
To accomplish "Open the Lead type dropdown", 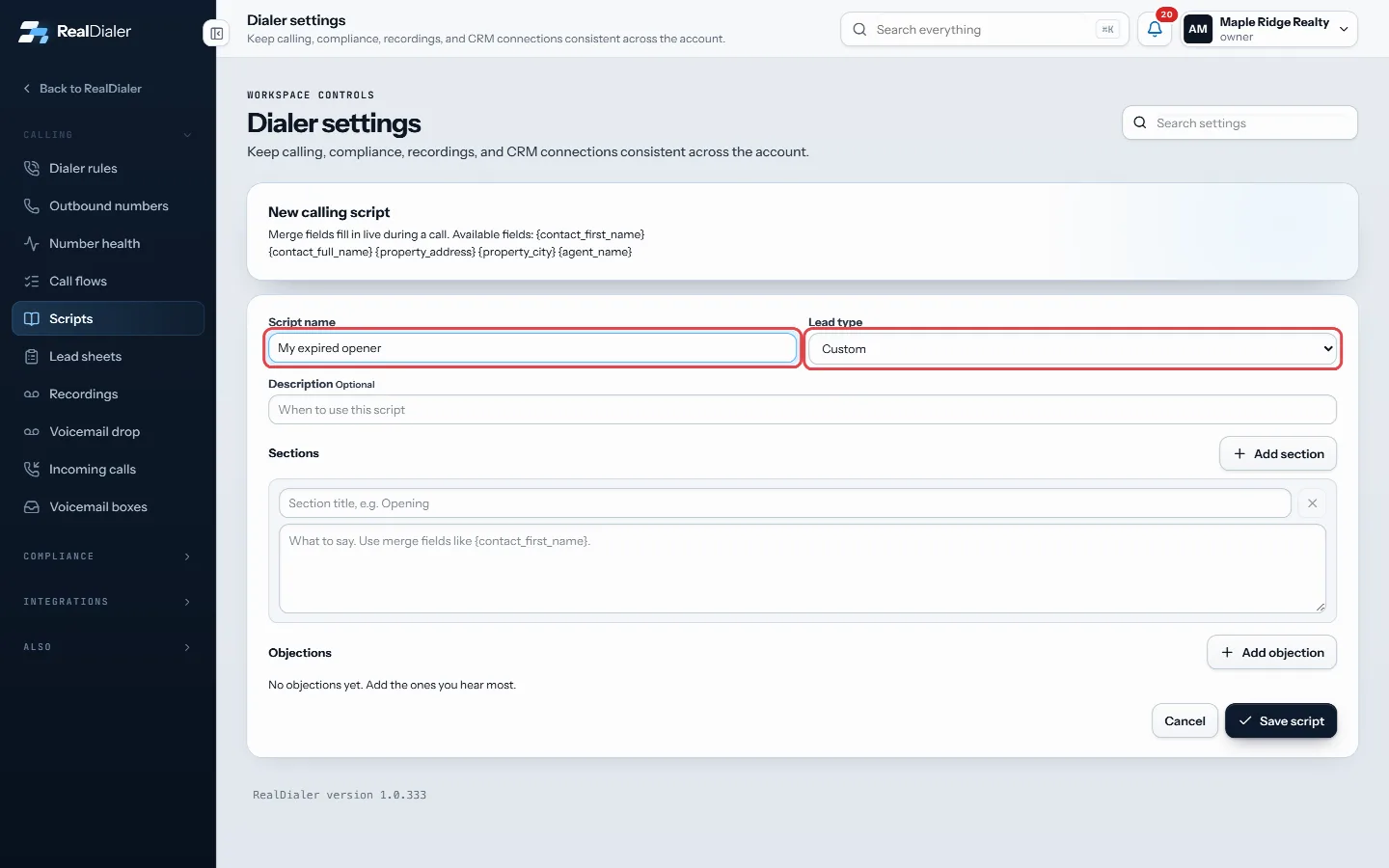I will point(1073,349).
